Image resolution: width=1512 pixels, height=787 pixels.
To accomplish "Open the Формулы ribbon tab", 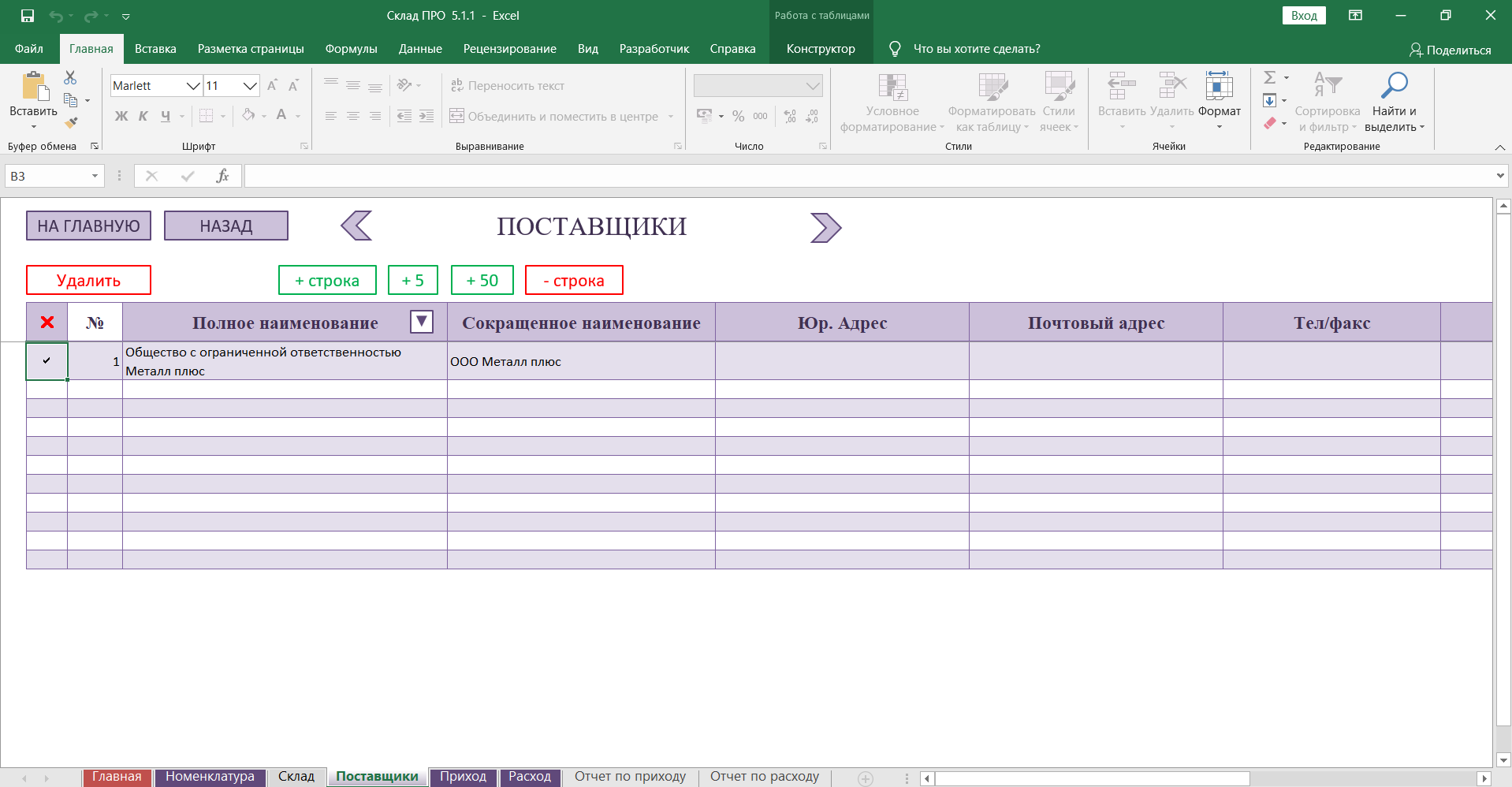I will [x=351, y=49].
